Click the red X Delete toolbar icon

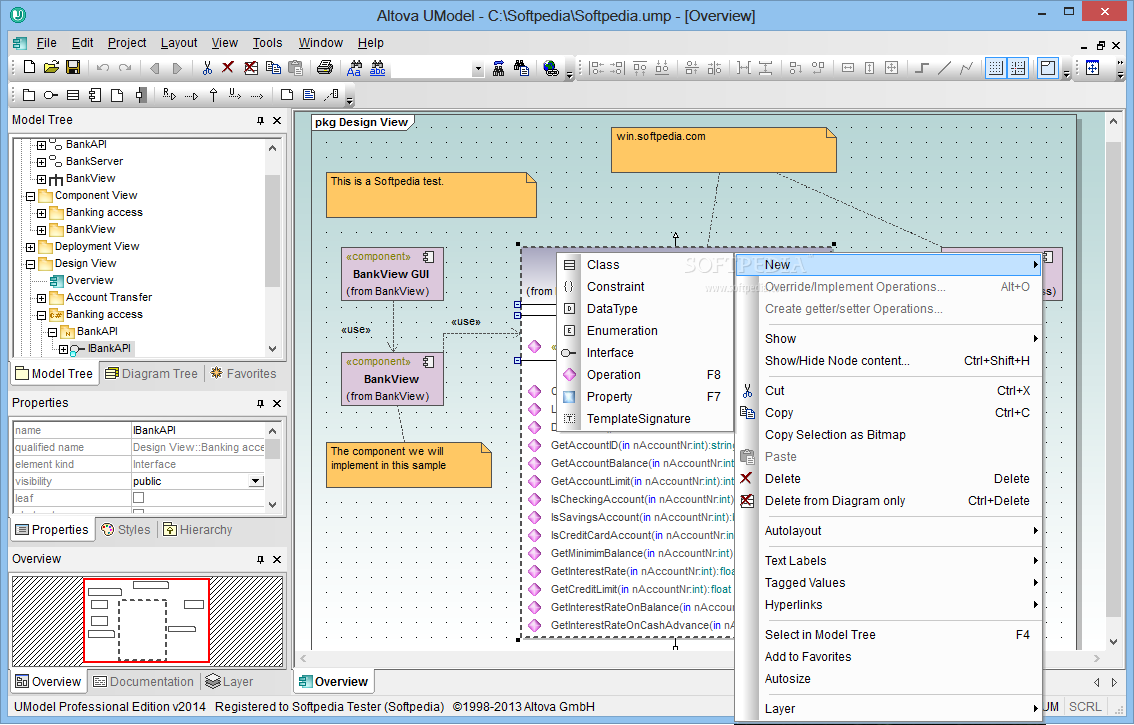click(x=228, y=68)
